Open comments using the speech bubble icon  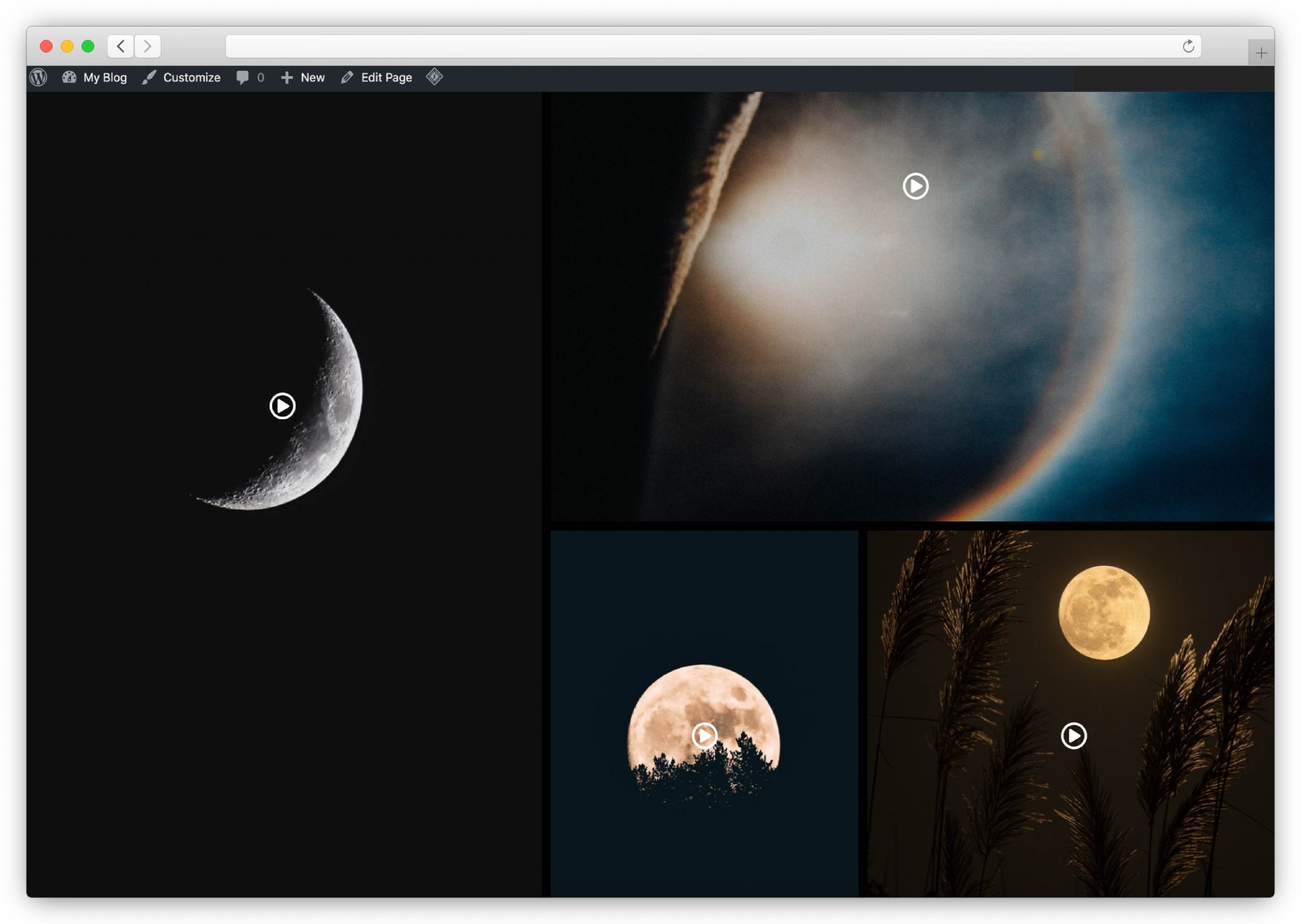click(x=243, y=77)
